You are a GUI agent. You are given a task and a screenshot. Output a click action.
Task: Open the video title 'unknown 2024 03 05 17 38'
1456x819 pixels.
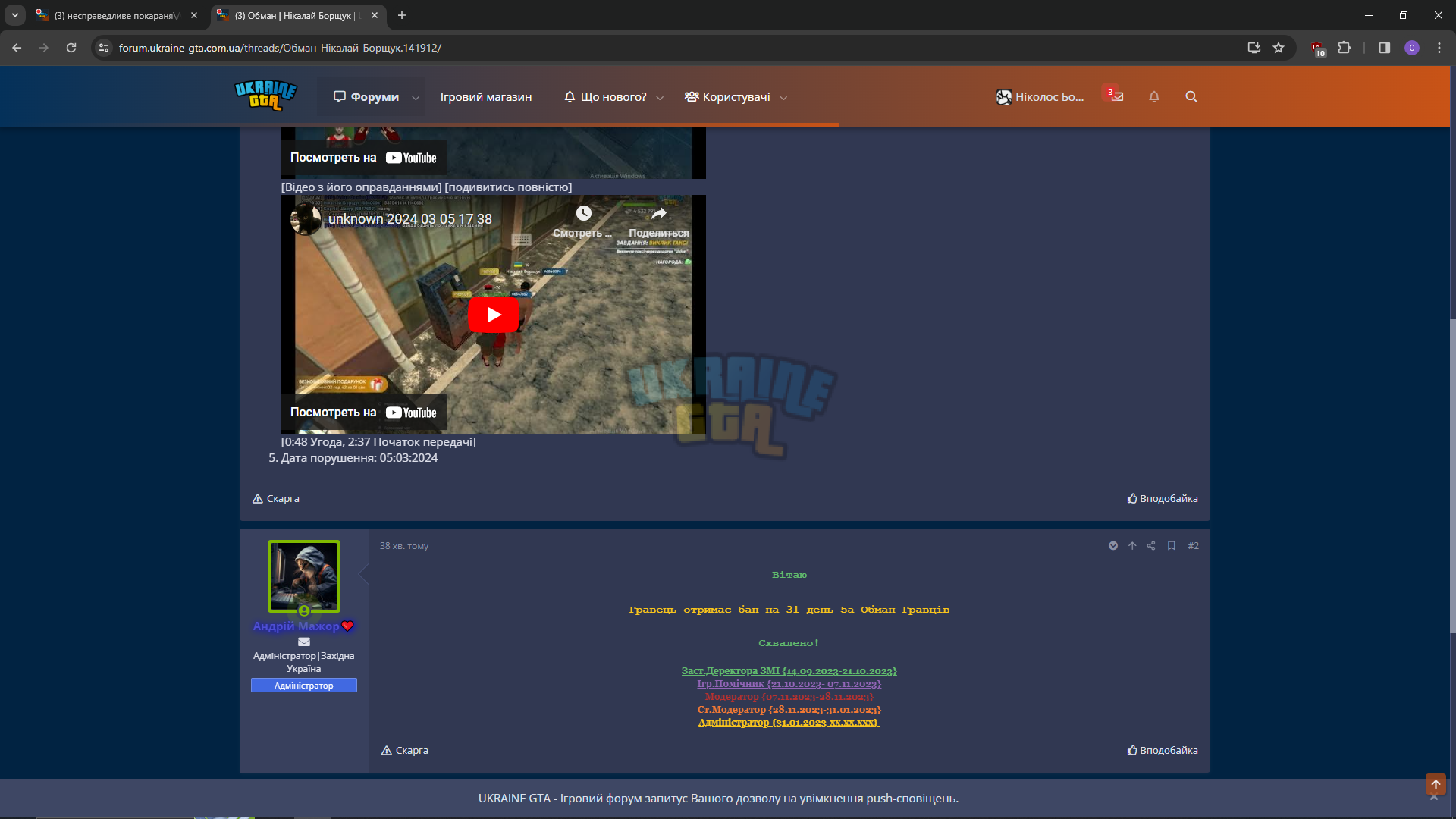click(x=410, y=219)
